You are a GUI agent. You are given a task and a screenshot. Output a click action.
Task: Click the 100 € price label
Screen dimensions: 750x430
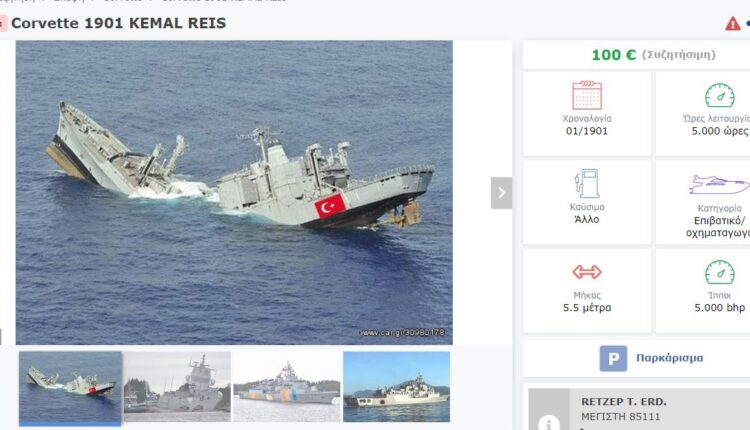[x=614, y=55]
